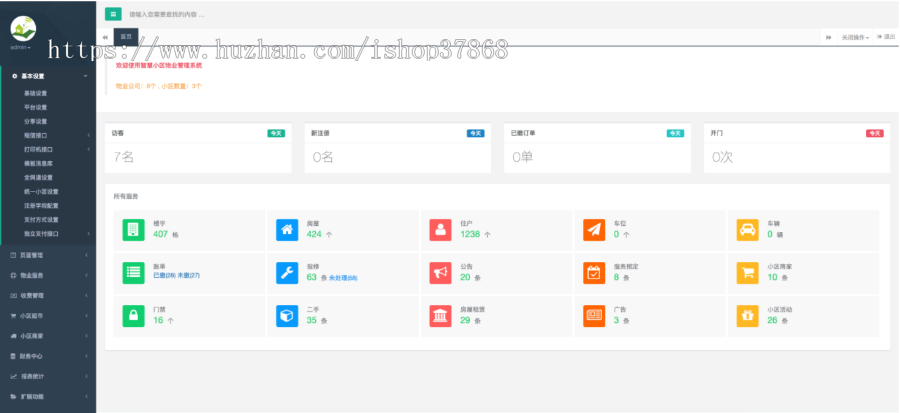Open 车辆 via the yellow car icon
Screen dimensions: 900x413
pyautogui.click(x=747, y=230)
